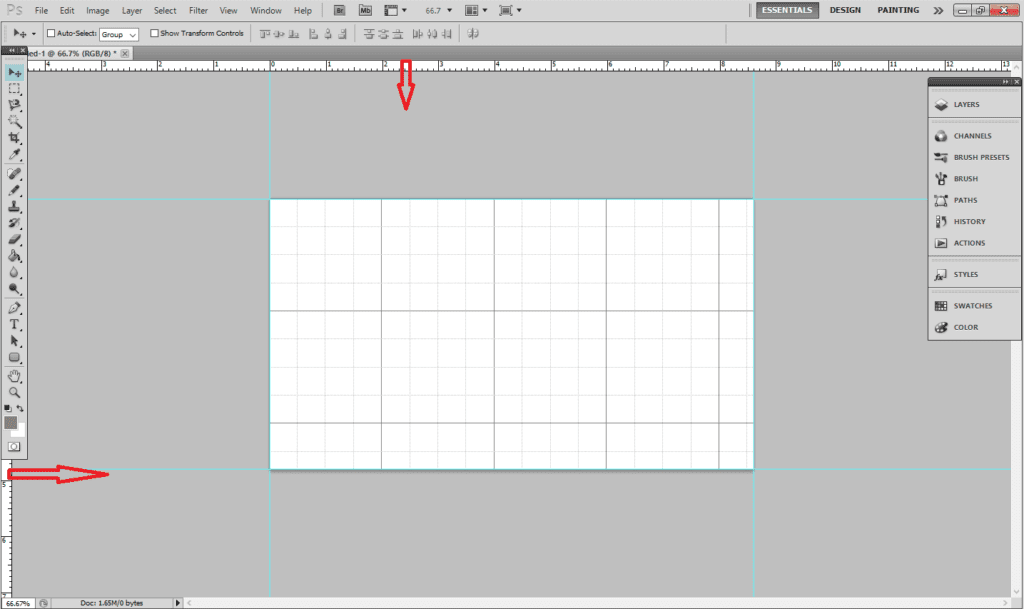The width and height of the screenshot is (1024, 609).
Task: Select the Clone Stamp tool
Action: [15, 207]
